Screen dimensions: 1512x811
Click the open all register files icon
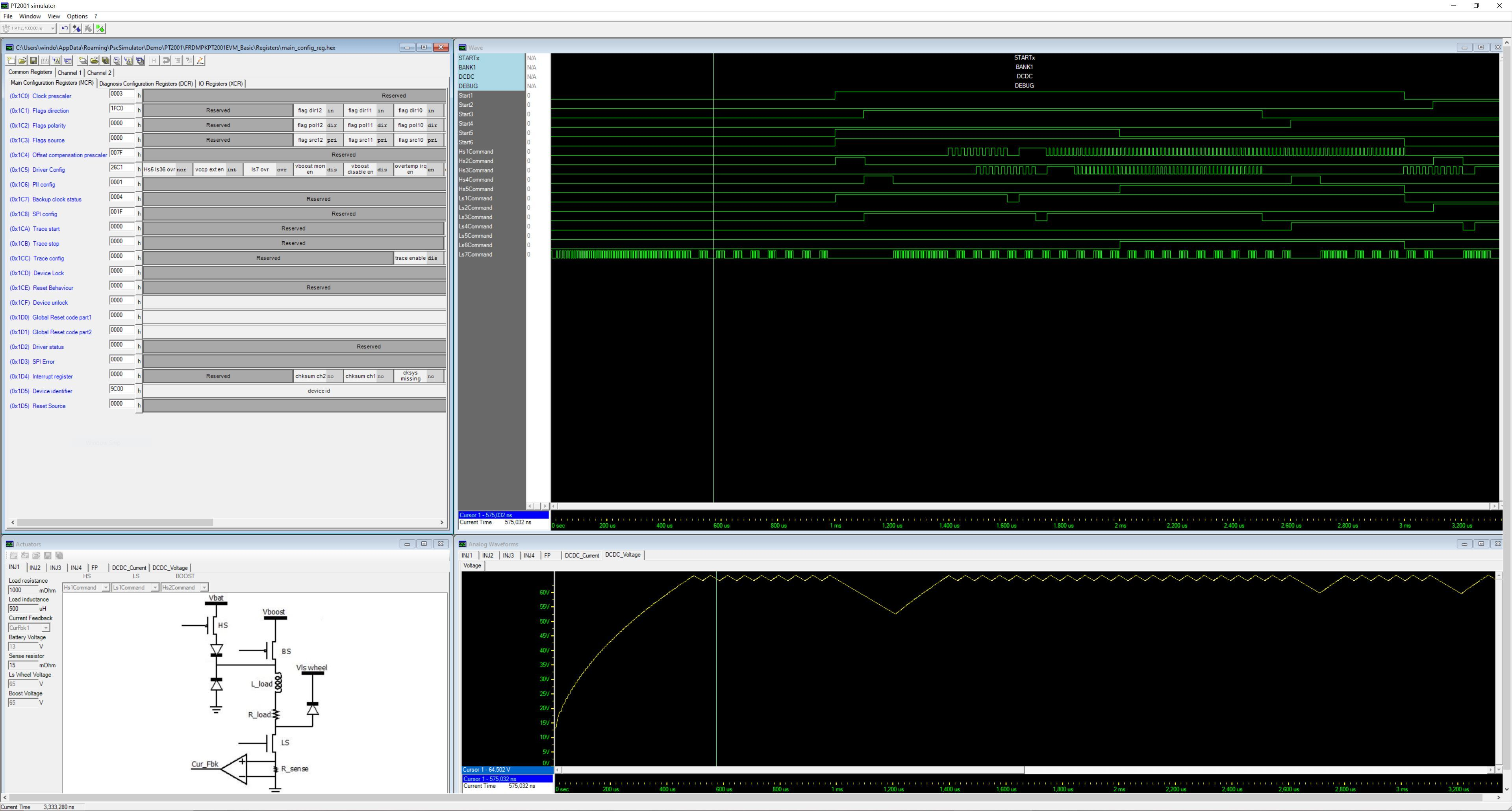pos(94,61)
